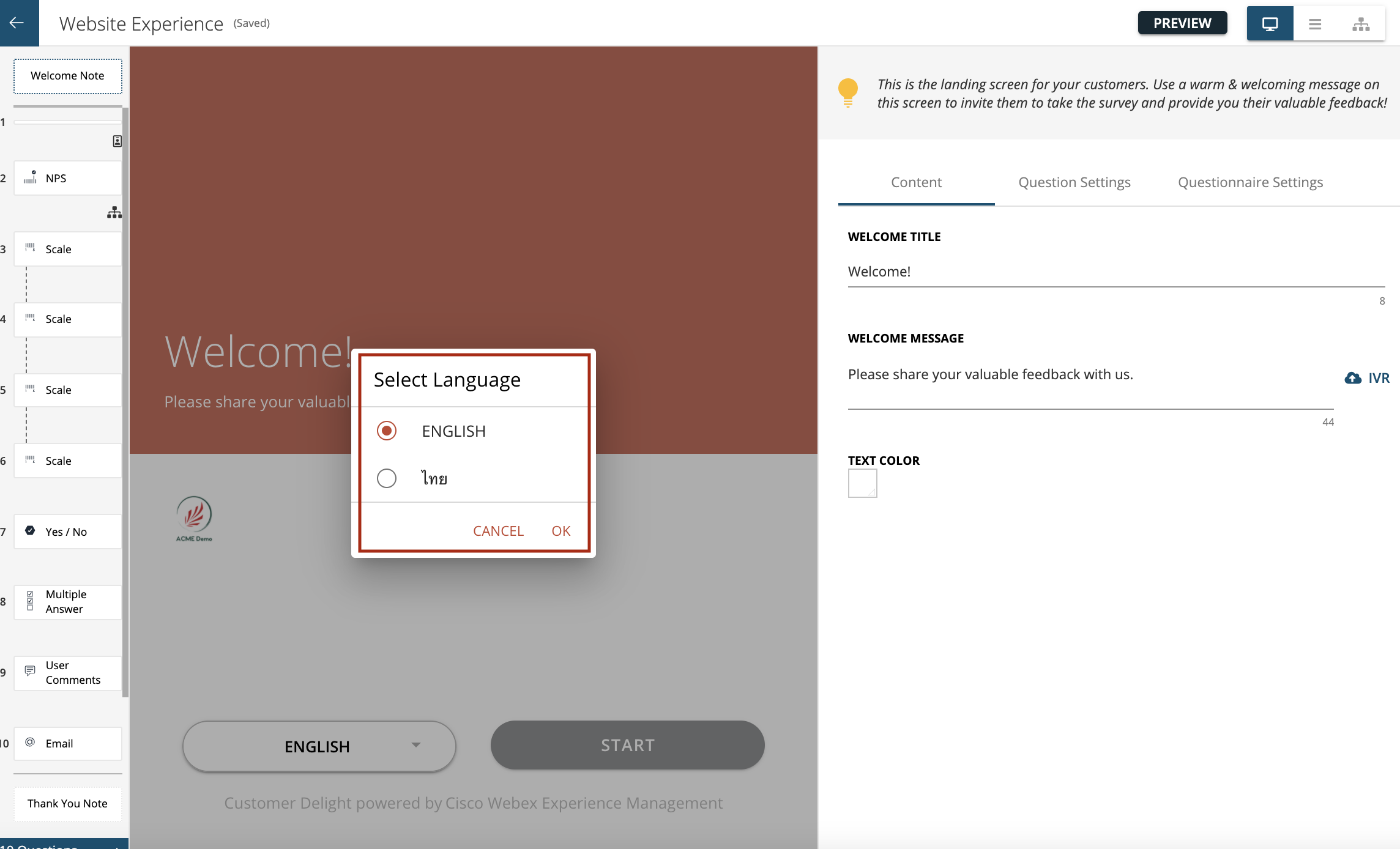This screenshot has width=1400, height=849.
Task: Click OK to confirm language selection
Action: (x=561, y=530)
